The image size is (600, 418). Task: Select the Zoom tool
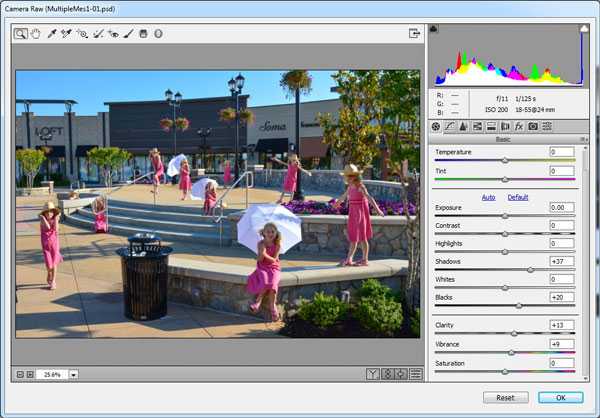click(x=21, y=33)
